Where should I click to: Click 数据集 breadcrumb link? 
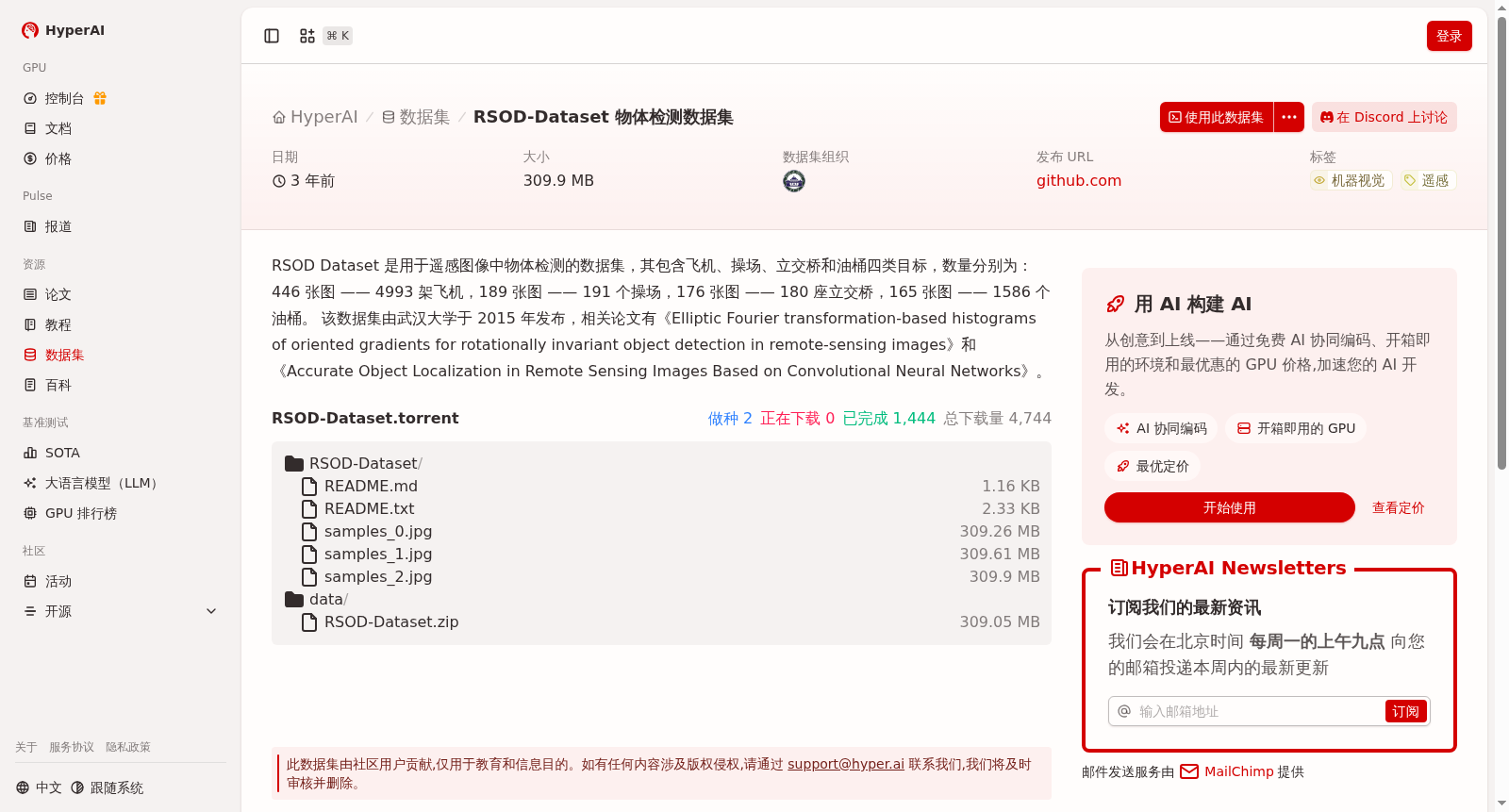(416, 117)
